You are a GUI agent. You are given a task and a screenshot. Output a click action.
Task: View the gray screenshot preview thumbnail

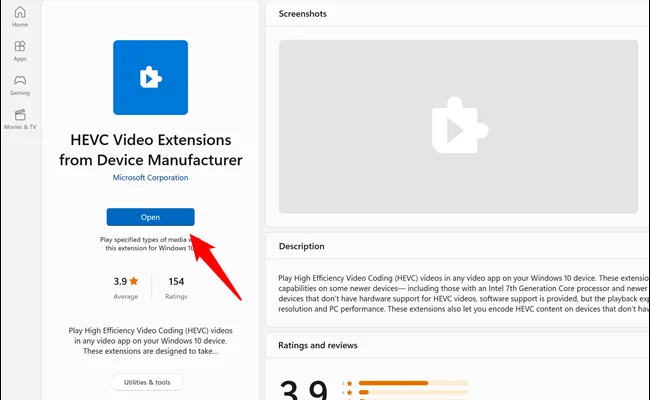(458, 127)
